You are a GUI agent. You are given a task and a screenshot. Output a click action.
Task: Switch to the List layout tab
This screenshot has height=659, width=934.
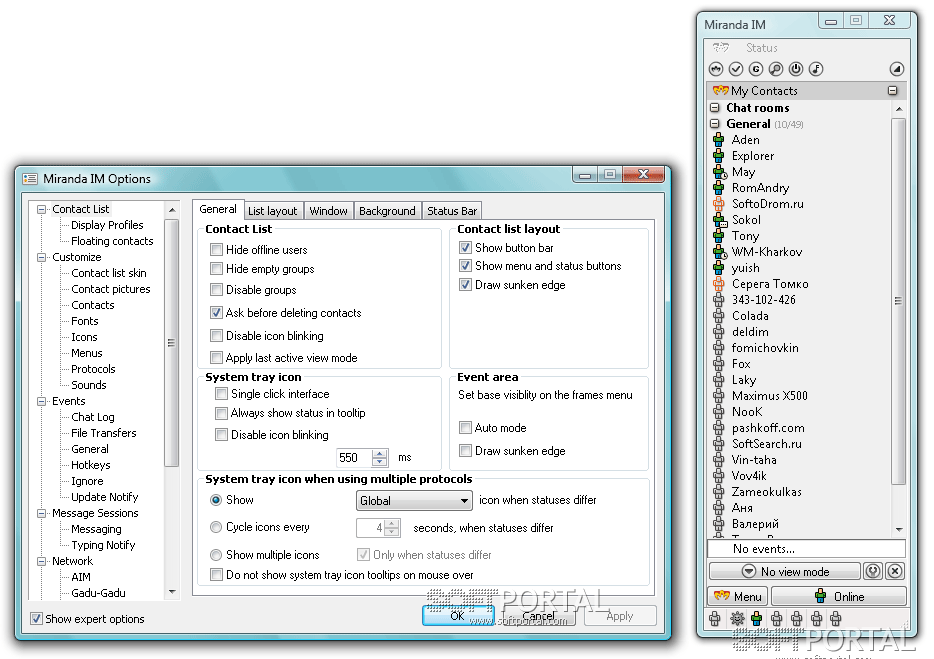tap(272, 211)
